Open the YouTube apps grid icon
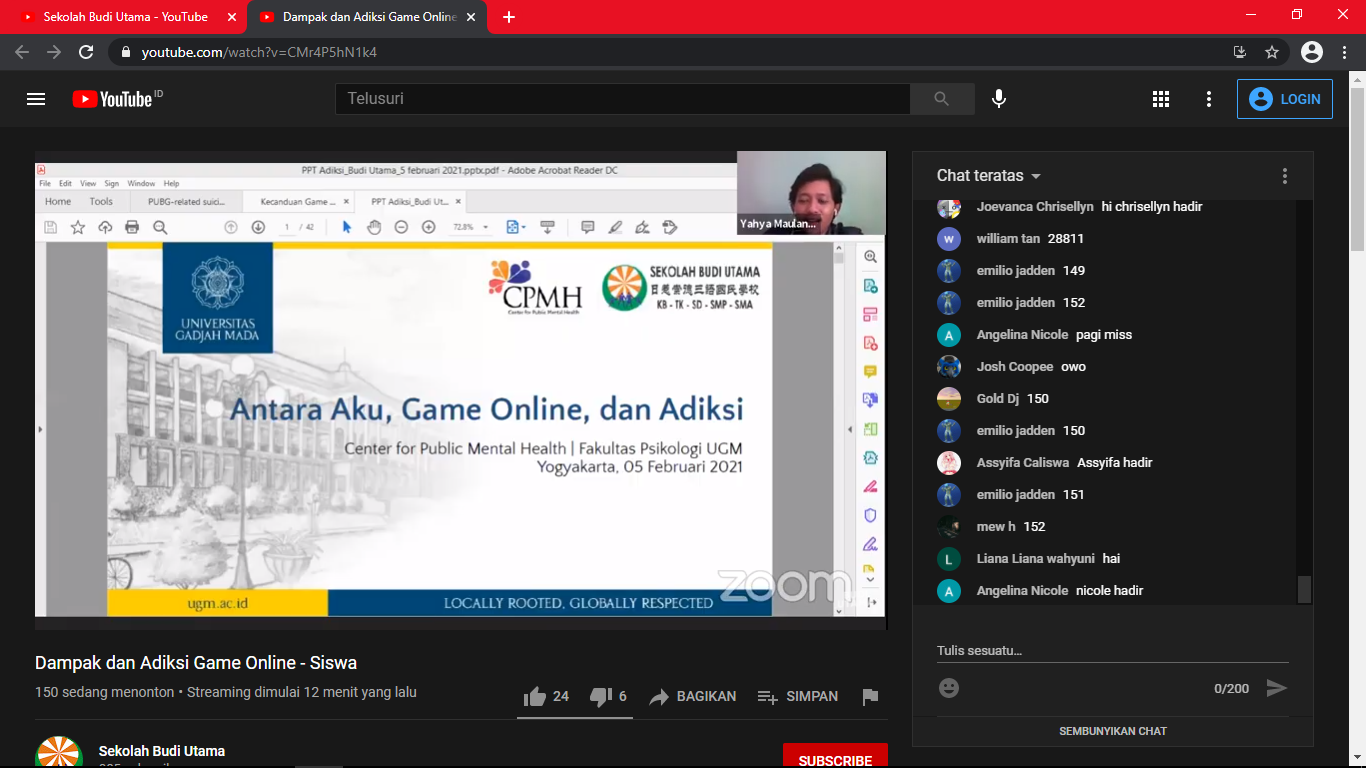The width and height of the screenshot is (1366, 768). click(x=1160, y=99)
